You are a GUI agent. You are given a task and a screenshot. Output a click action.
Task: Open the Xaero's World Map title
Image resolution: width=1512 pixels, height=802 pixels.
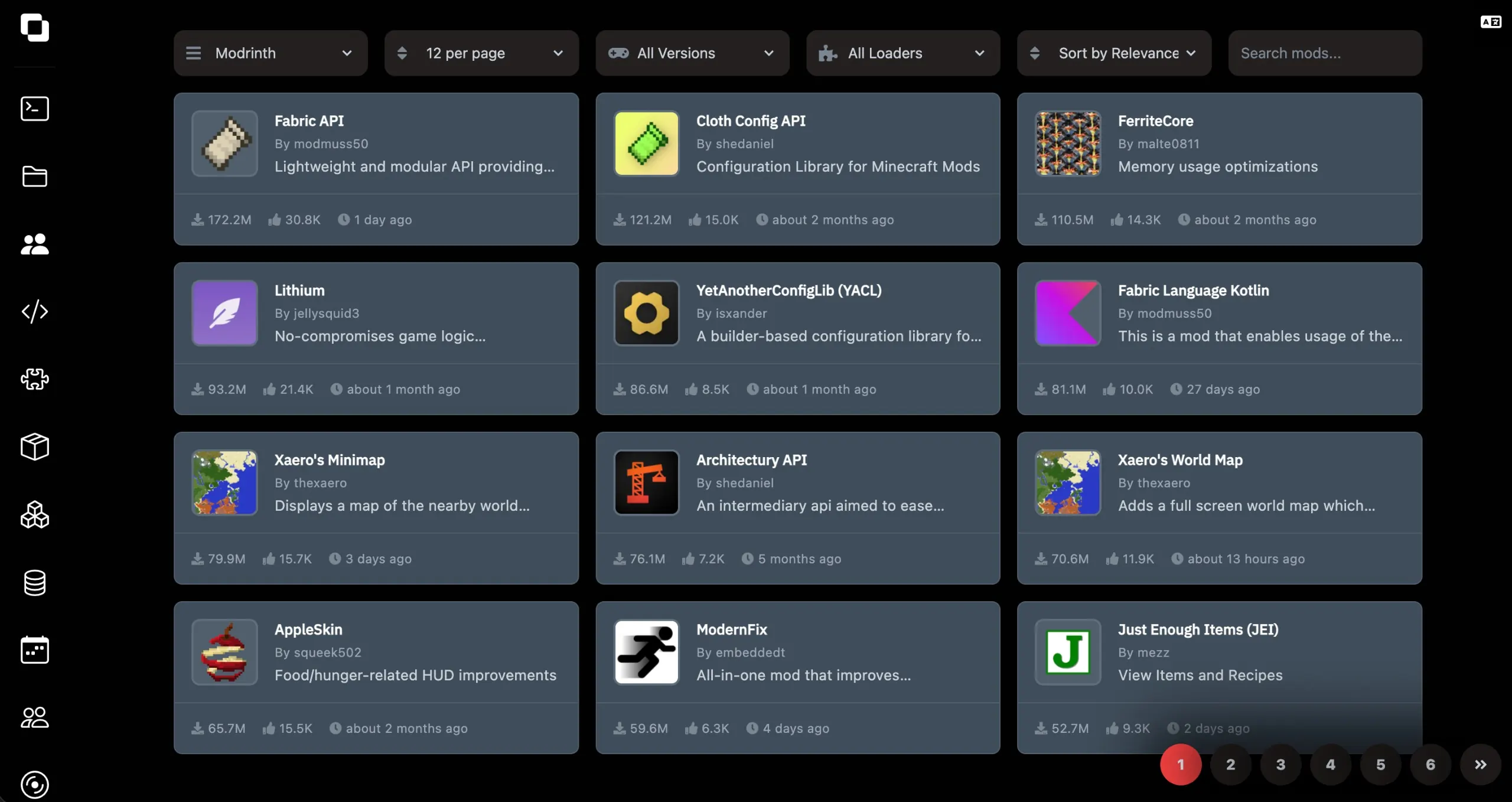tap(1180, 460)
